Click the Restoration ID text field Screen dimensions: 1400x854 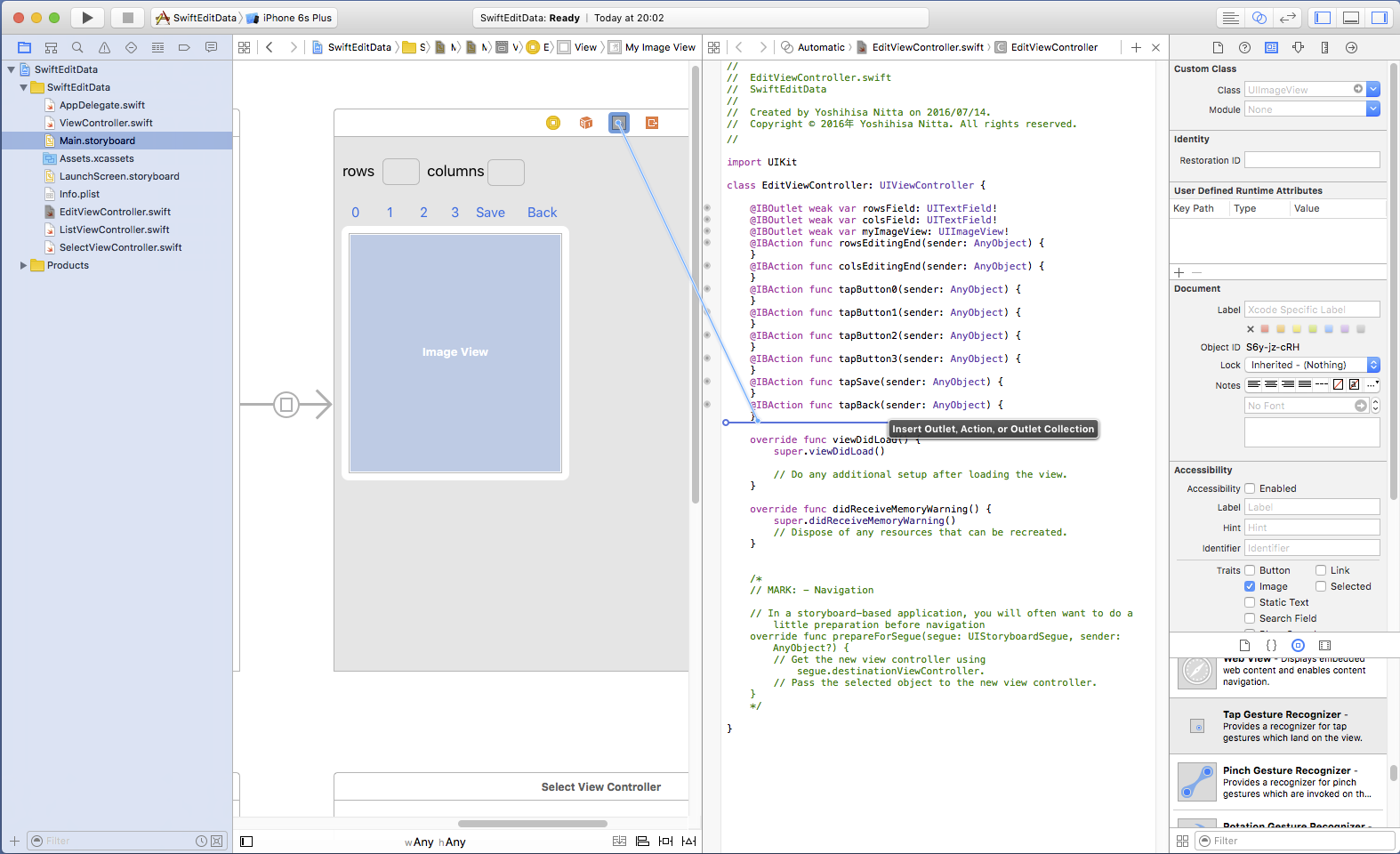pos(1311,160)
